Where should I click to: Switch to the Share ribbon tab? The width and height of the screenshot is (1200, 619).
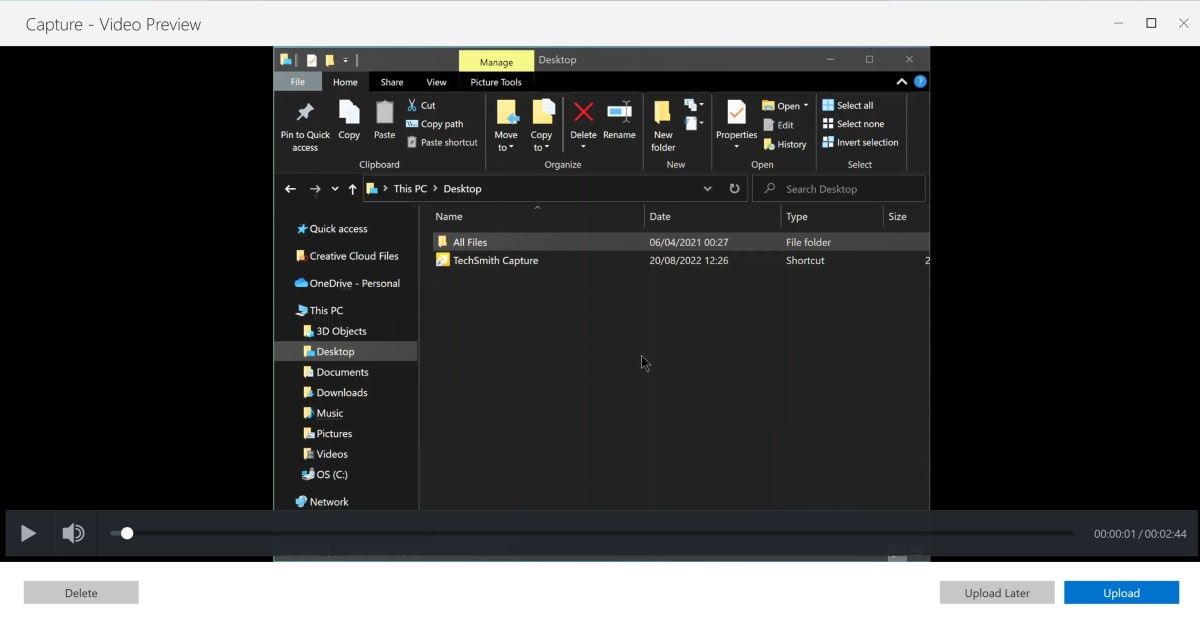coord(391,82)
